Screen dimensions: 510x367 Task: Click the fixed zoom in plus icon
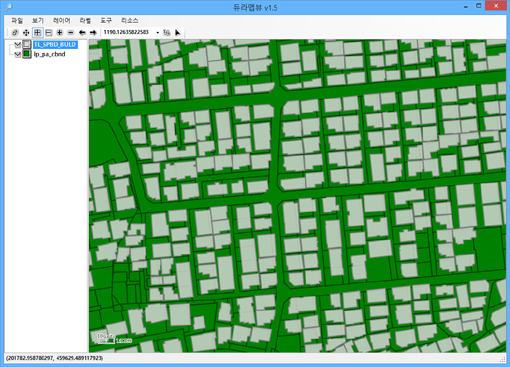[x=60, y=33]
